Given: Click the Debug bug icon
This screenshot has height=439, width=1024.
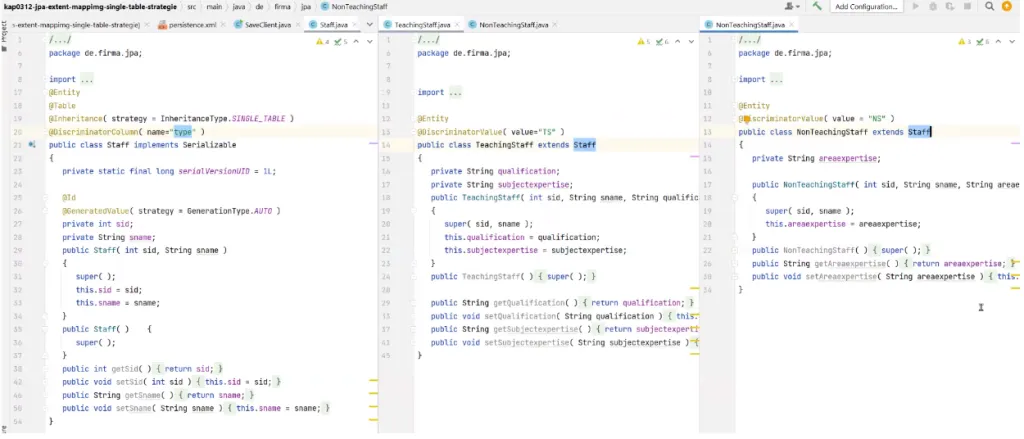Looking at the screenshot, I should pyautogui.click(x=933, y=7).
